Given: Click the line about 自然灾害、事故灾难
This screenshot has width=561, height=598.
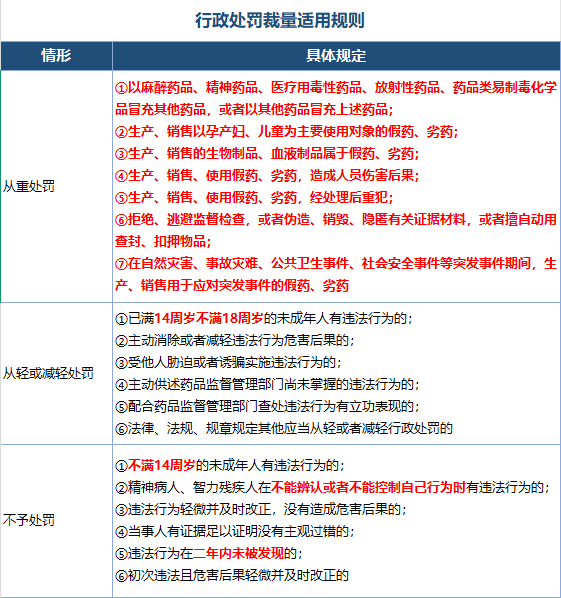Looking at the screenshot, I should (336, 274).
